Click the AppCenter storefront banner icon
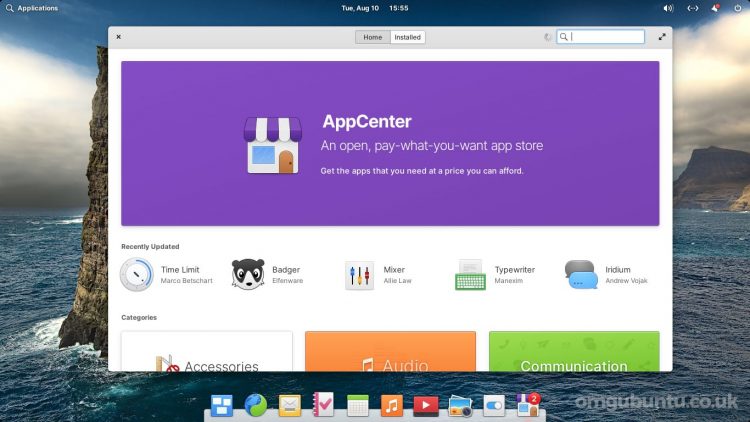This screenshot has height=422, width=750. (x=273, y=145)
